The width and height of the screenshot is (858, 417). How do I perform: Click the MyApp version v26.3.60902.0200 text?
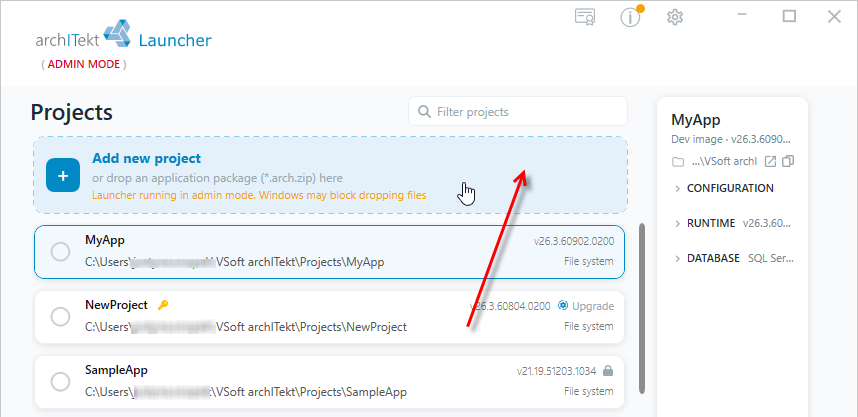tap(574, 241)
